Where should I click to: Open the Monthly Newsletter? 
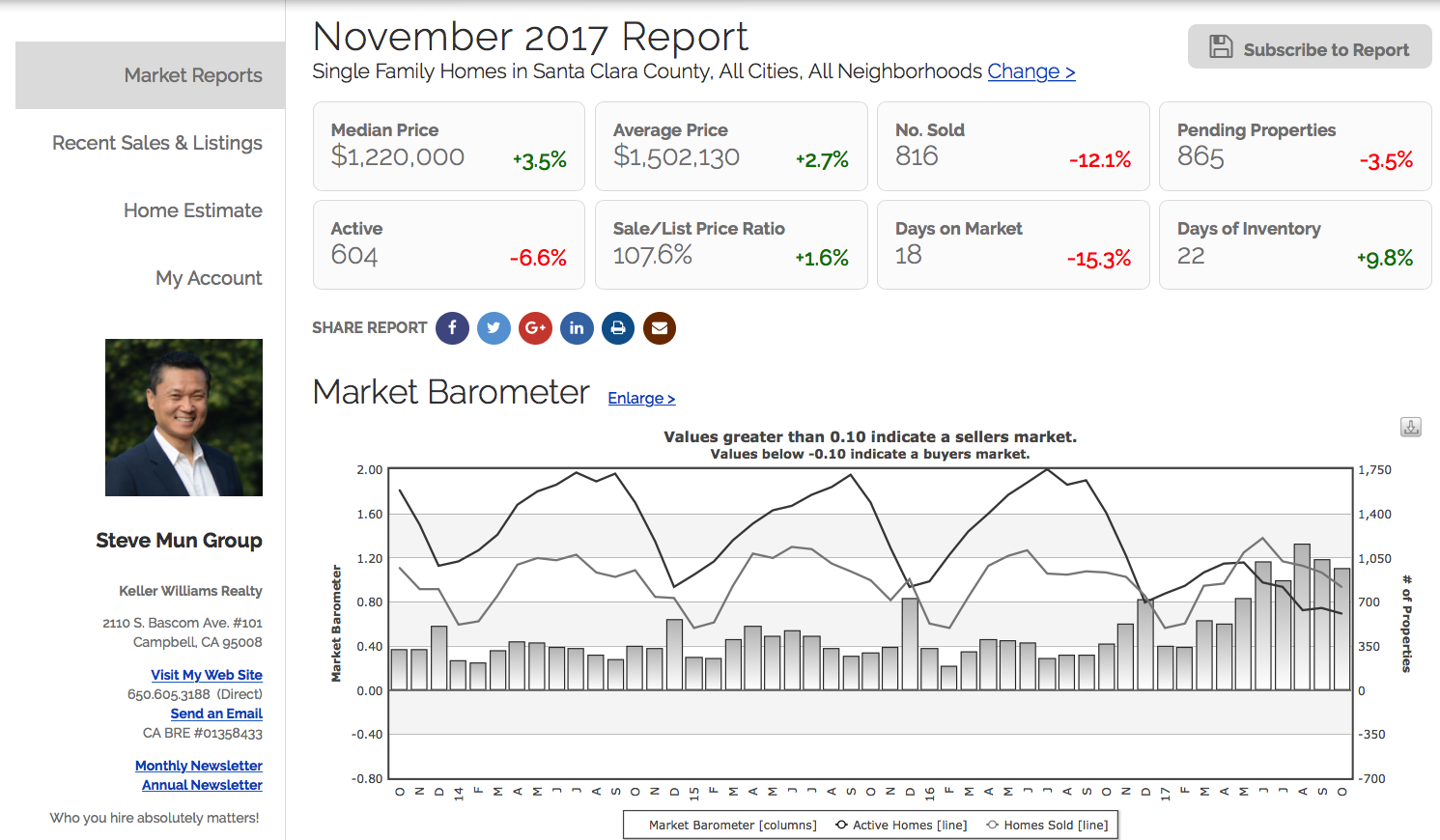[x=199, y=766]
